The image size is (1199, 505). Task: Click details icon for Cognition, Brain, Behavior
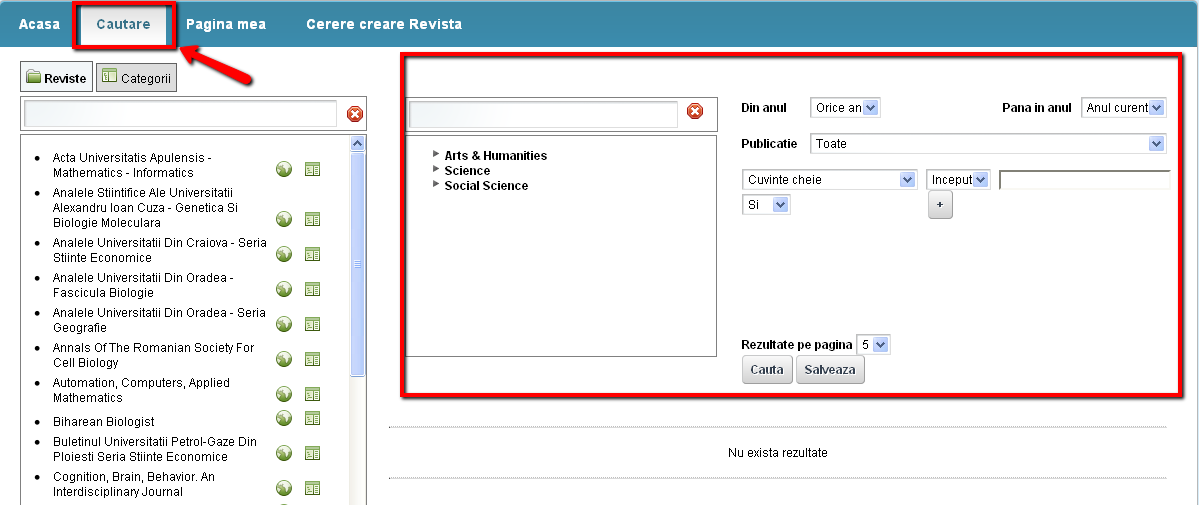pos(312,487)
